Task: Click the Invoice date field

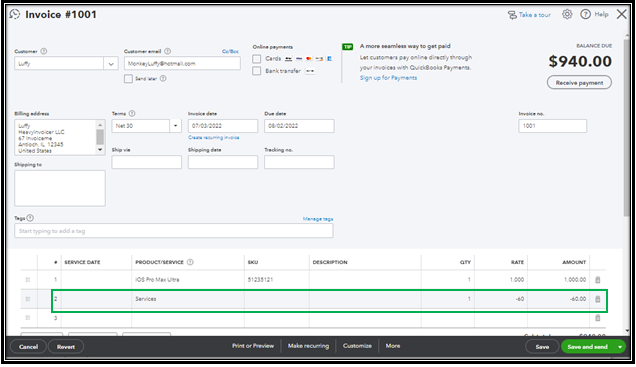Action: (223, 126)
